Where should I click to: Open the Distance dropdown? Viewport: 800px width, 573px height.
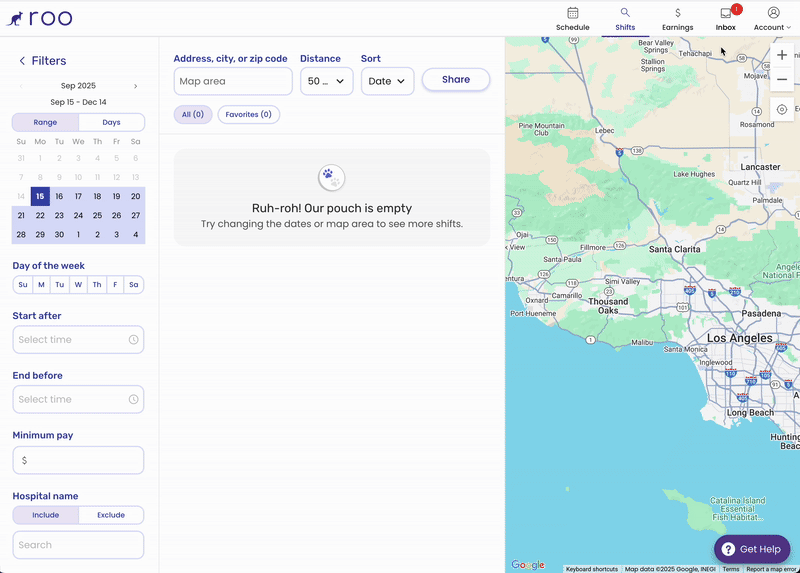coord(327,81)
